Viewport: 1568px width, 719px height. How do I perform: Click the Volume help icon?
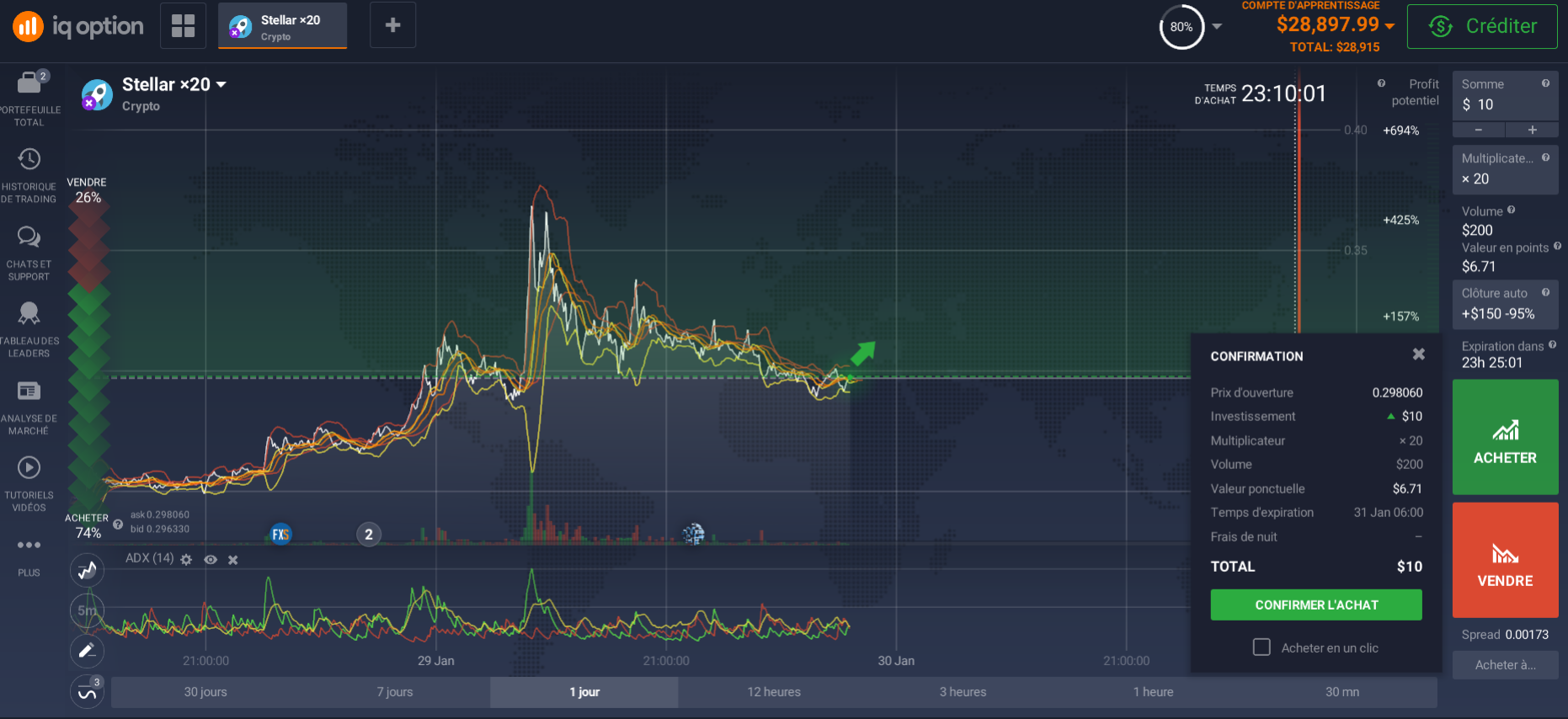tap(1512, 210)
